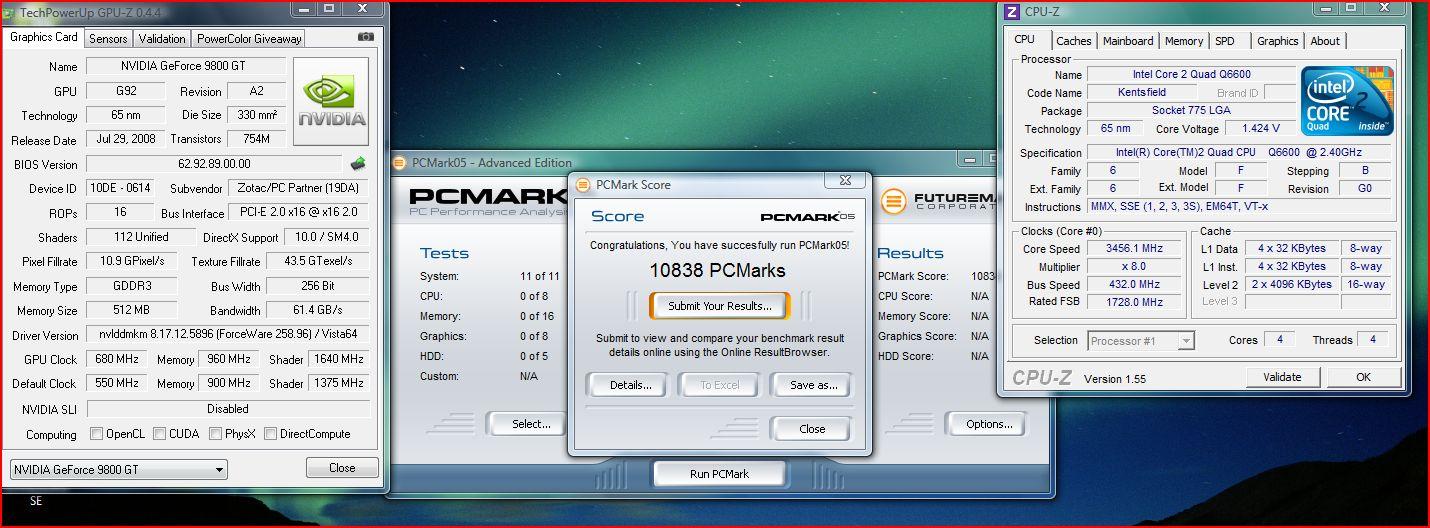The width and height of the screenshot is (1430, 528).
Task: Click the NVIDIA SLI Disabled field
Action: coord(228,408)
